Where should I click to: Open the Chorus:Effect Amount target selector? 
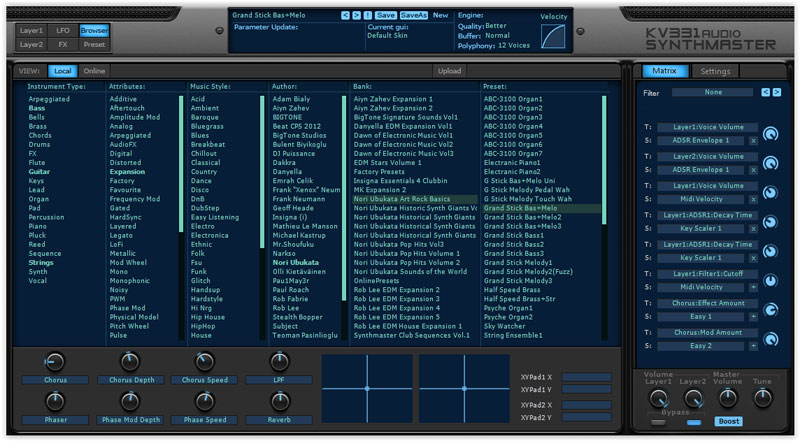[706, 303]
